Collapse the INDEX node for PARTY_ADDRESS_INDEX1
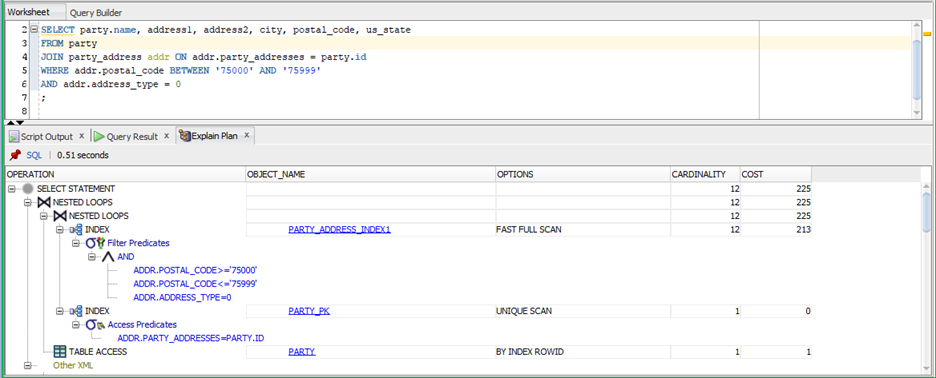Viewport: 936px width, 378px height. click(59, 229)
